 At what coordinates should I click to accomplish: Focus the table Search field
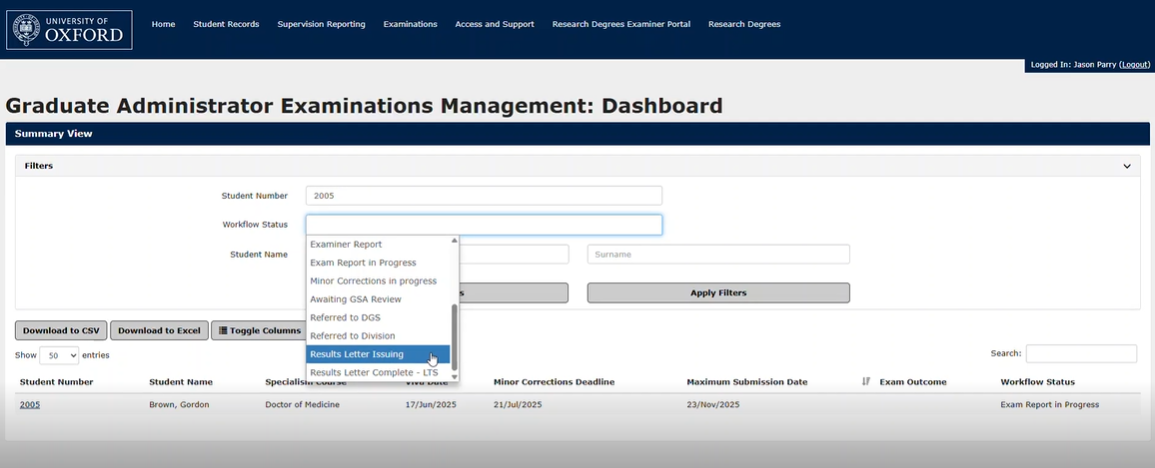(x=1080, y=353)
